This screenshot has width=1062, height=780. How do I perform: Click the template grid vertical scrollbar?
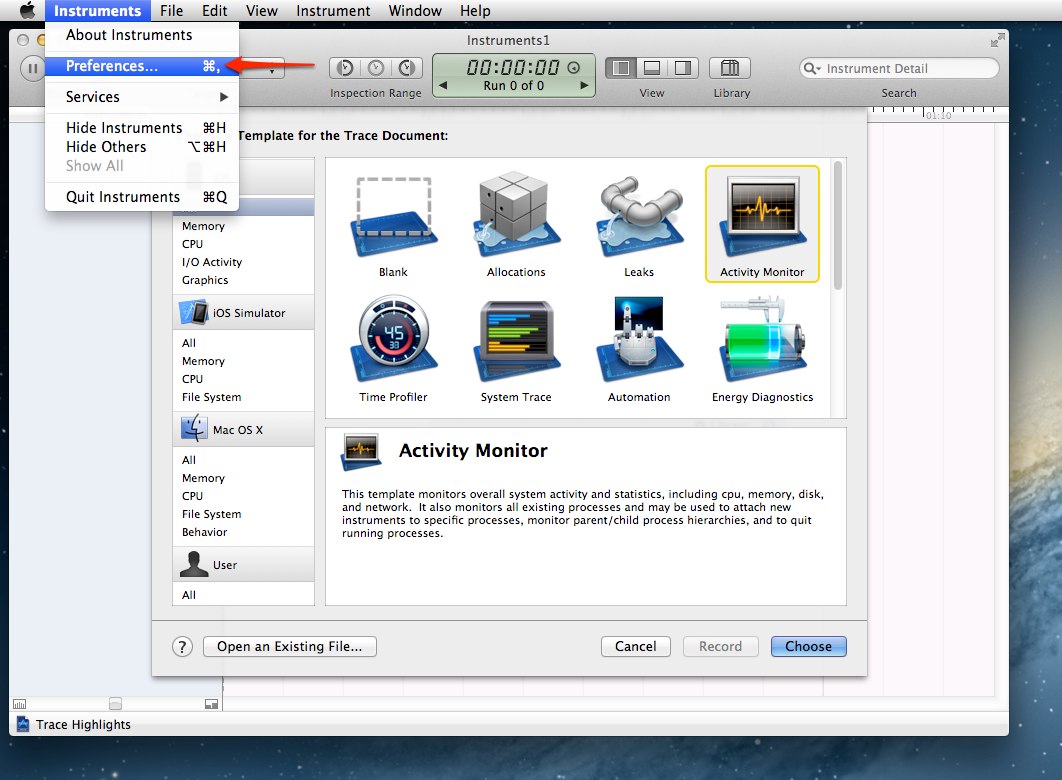tap(838, 225)
